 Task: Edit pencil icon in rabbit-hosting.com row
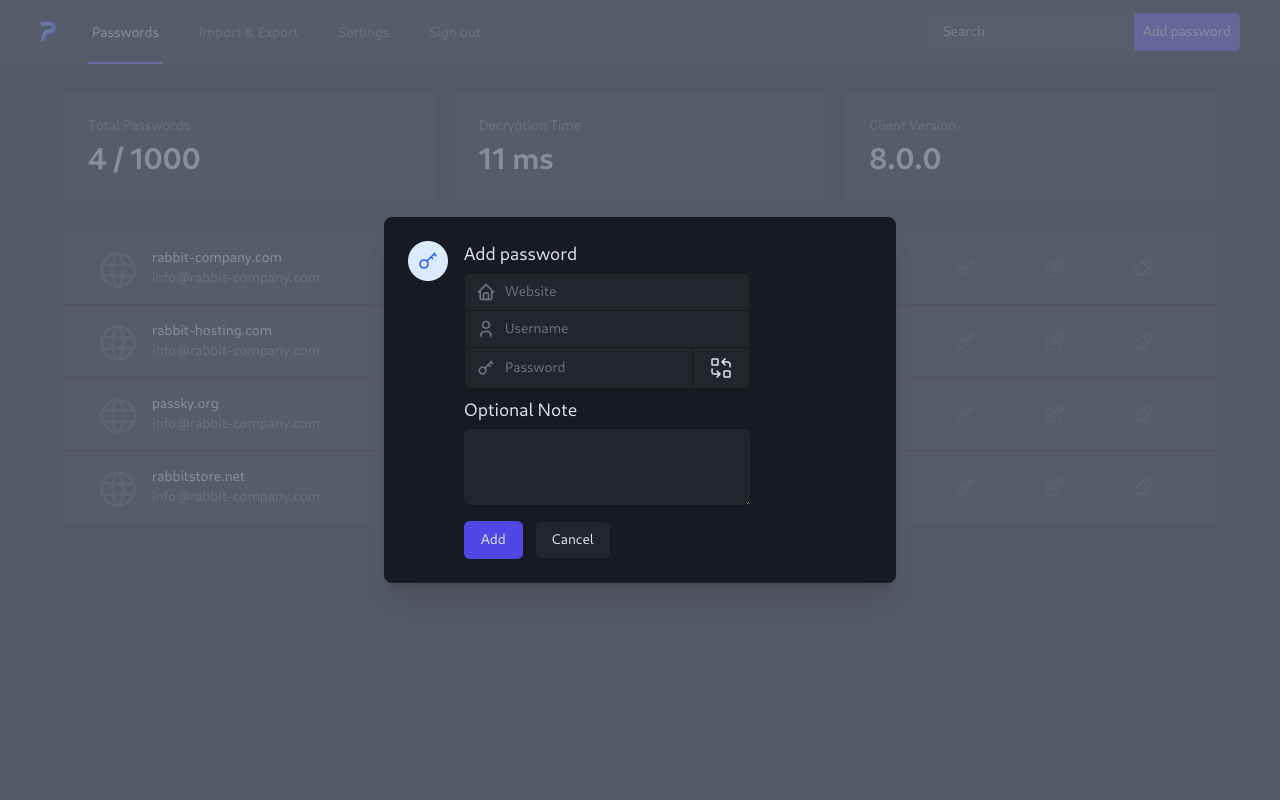tap(1055, 341)
